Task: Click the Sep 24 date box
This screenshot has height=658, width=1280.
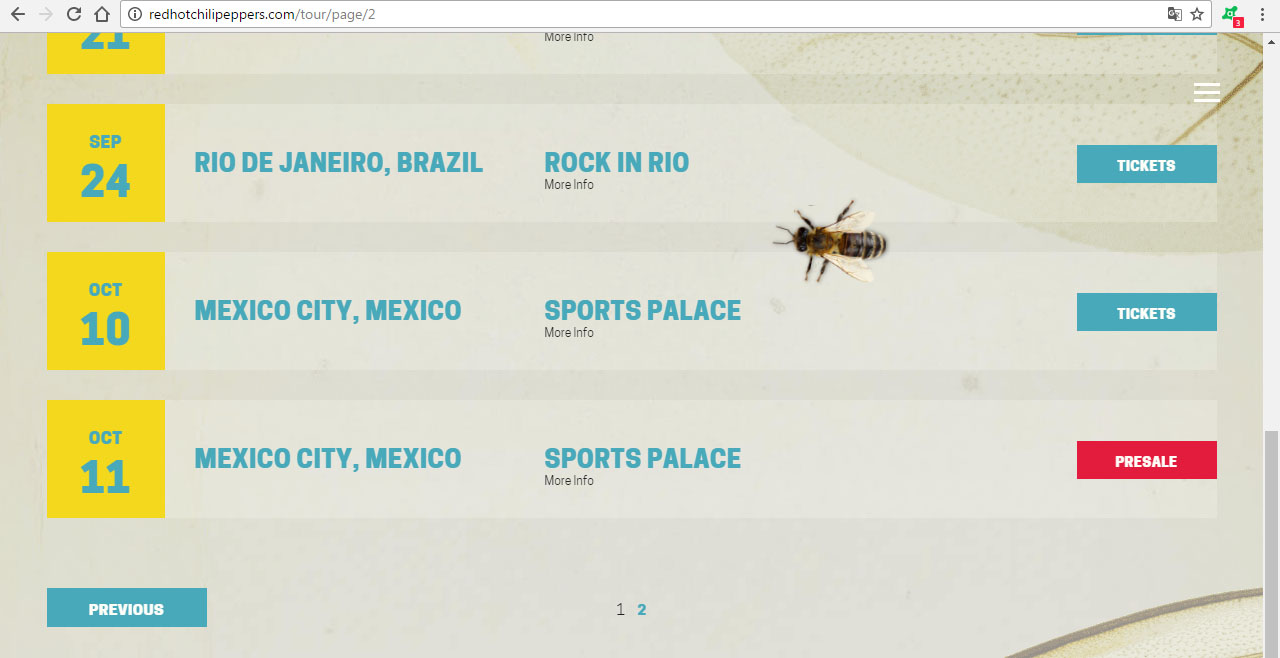Action: (106, 163)
